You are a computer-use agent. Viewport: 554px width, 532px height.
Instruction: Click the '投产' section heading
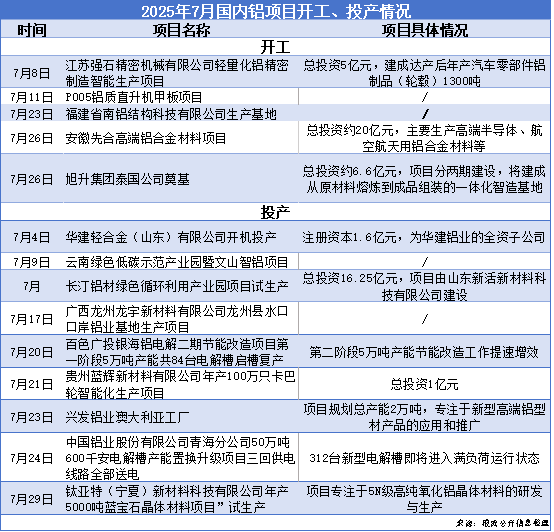(275, 212)
